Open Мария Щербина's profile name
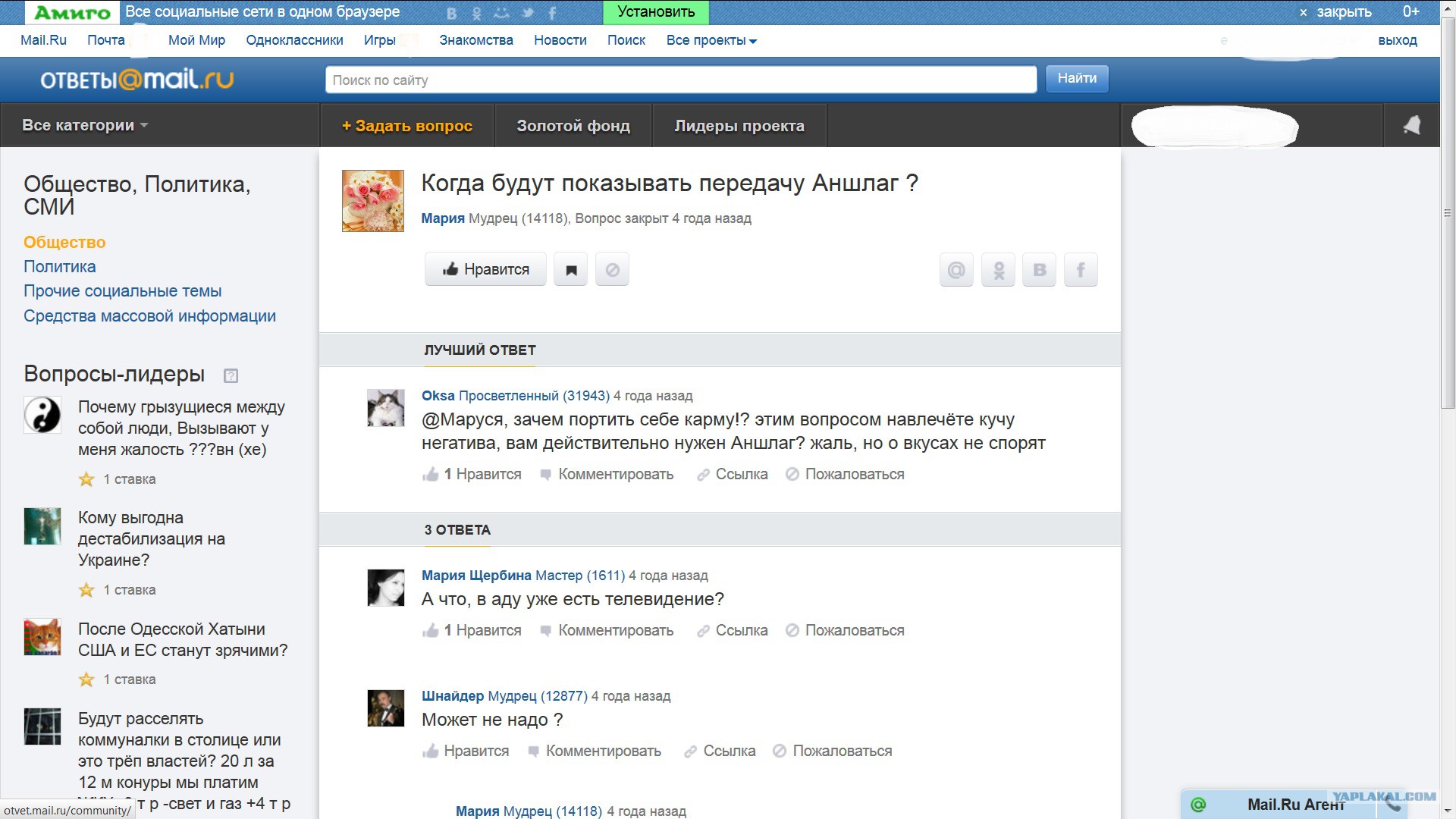The image size is (1456, 819). coord(477,576)
